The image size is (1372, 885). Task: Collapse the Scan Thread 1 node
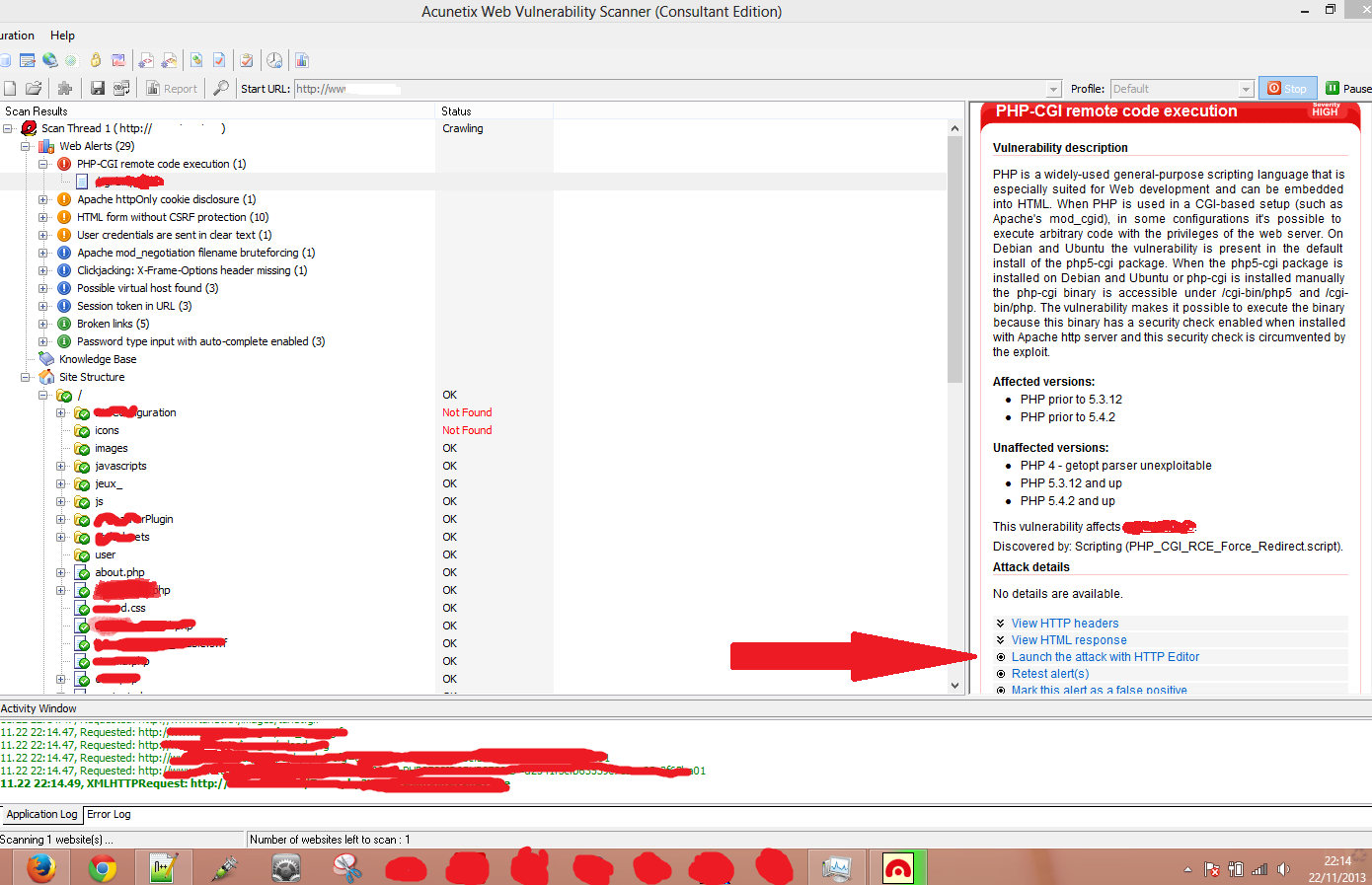pyautogui.click(x=8, y=128)
